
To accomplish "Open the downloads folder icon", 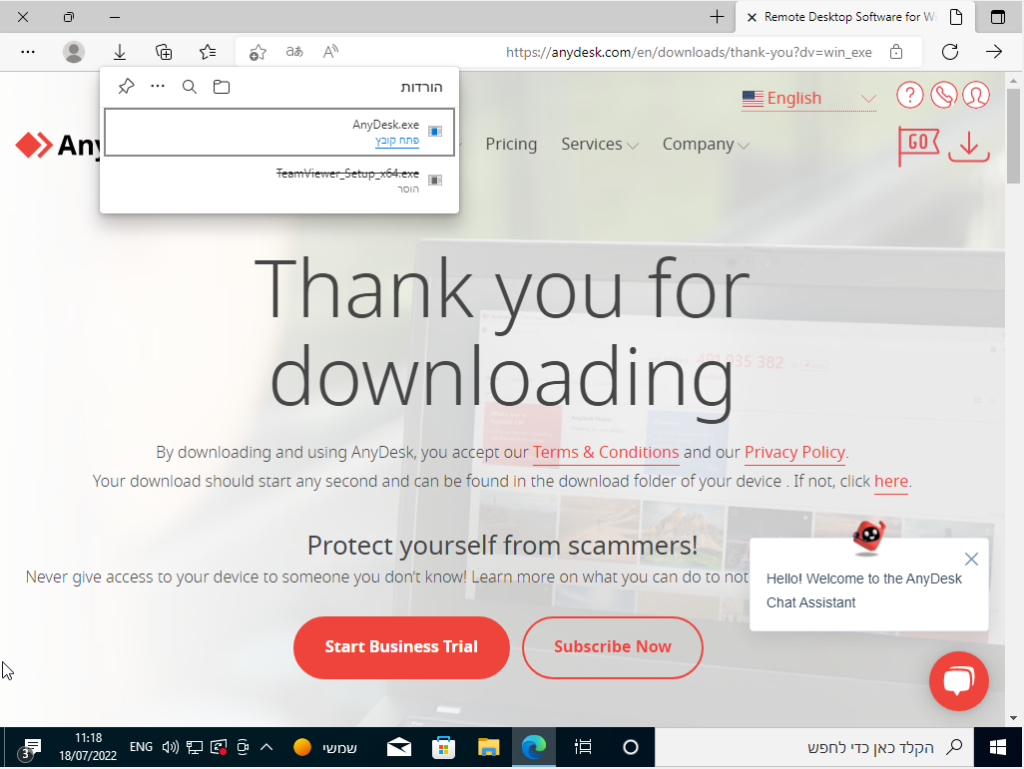I will [x=221, y=86].
